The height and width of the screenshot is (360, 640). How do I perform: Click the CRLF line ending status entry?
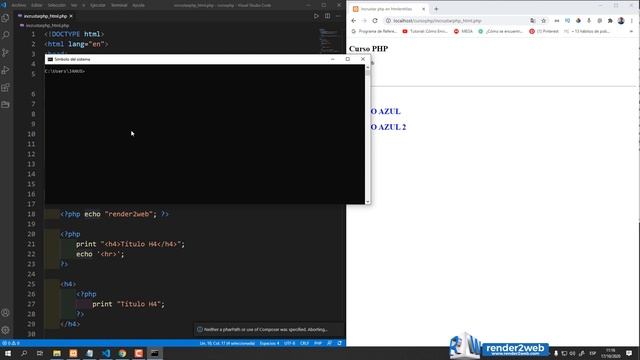[x=304, y=343]
